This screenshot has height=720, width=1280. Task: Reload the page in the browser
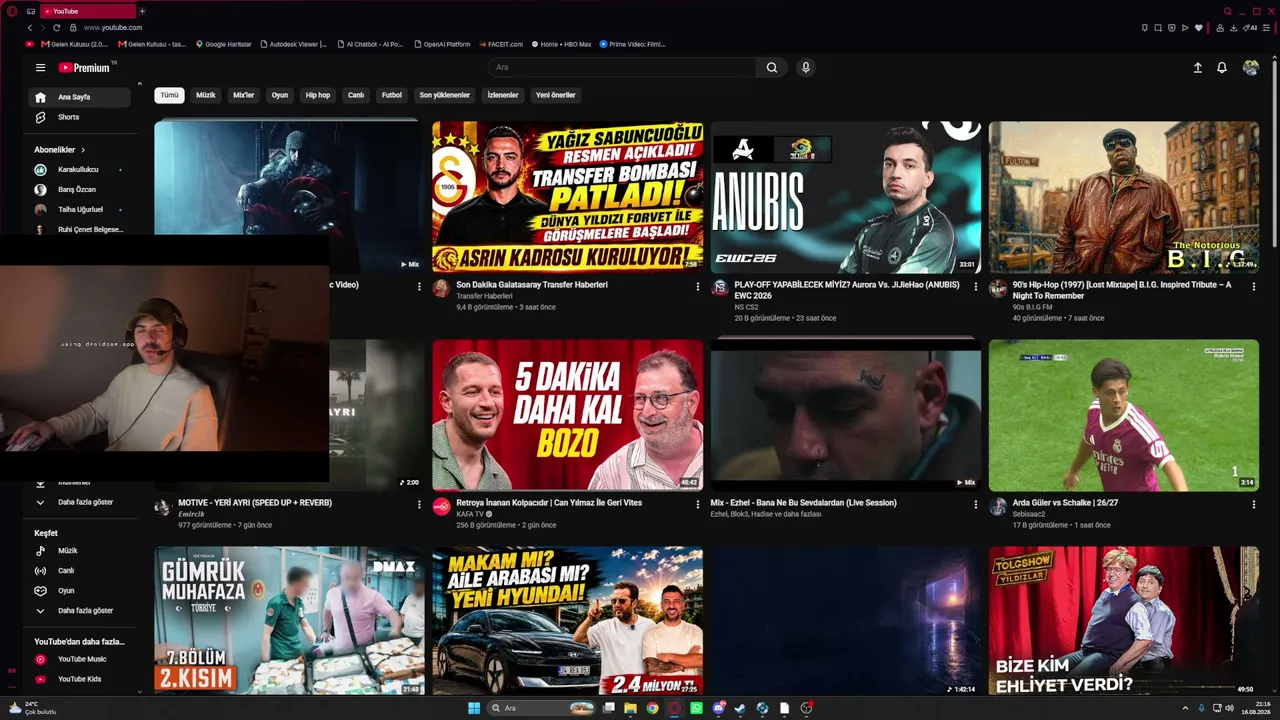(56, 28)
